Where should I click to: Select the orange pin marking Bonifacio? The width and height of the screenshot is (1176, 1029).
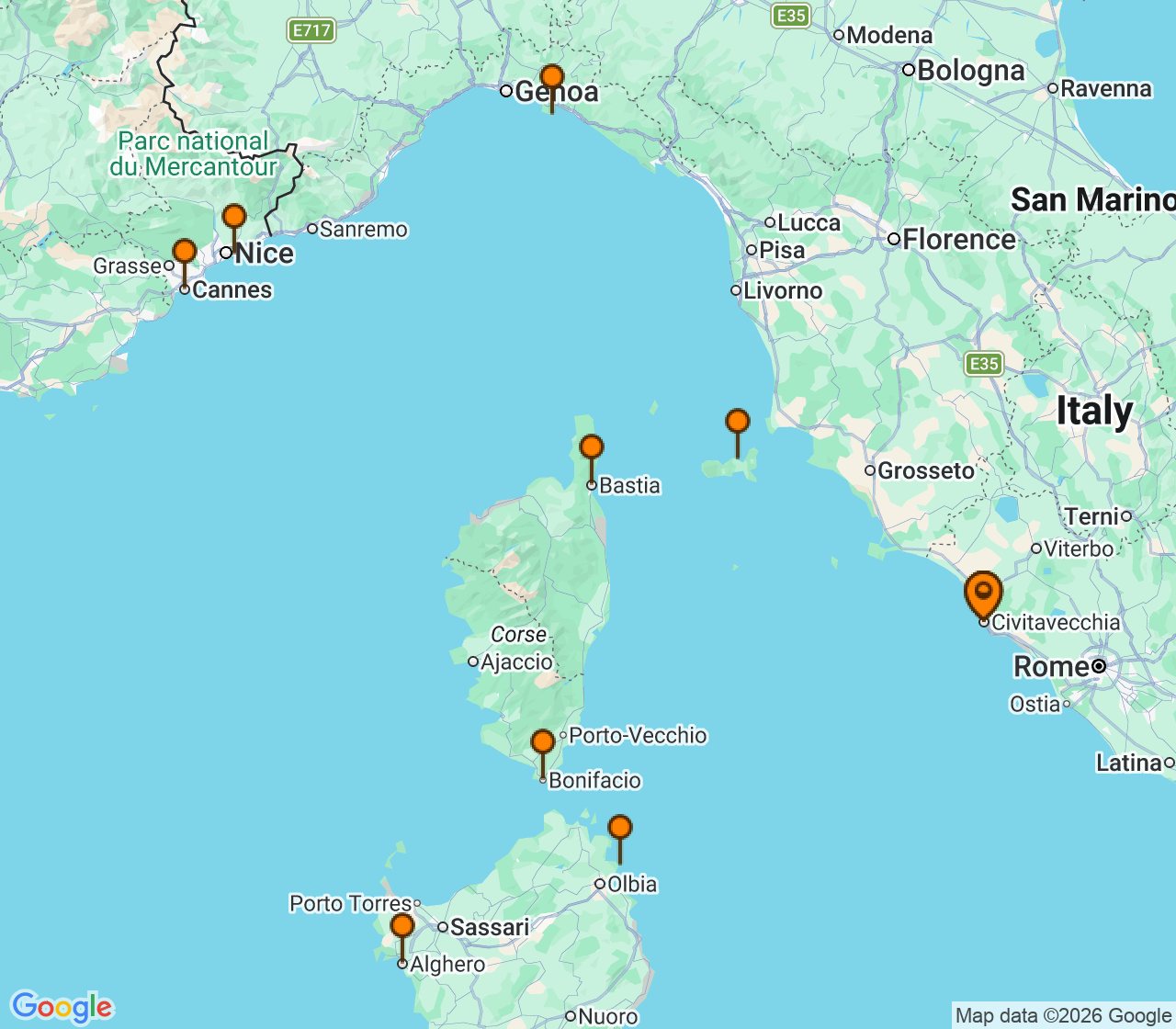pos(543,743)
